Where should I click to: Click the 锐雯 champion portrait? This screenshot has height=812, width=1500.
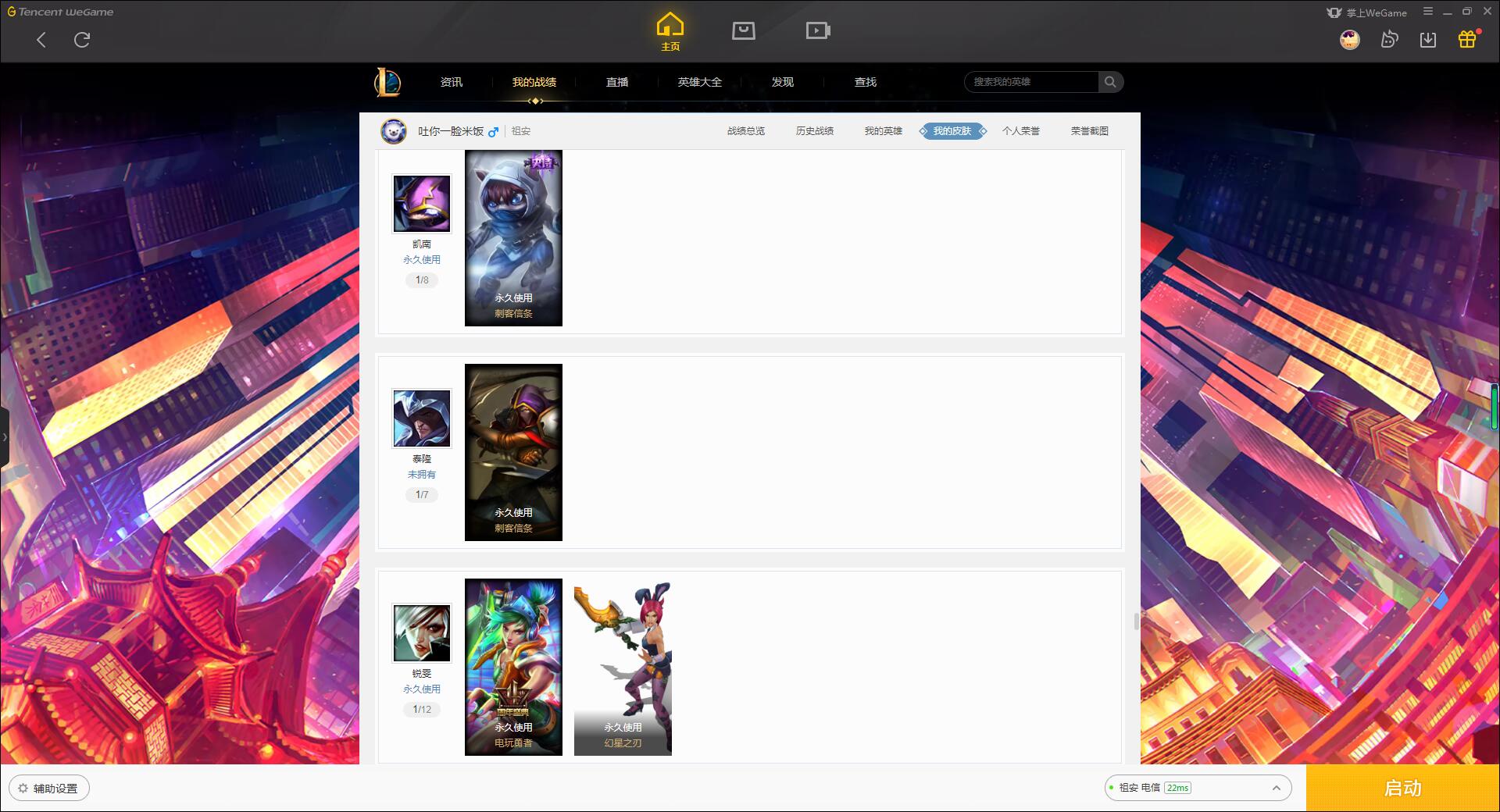(x=422, y=633)
